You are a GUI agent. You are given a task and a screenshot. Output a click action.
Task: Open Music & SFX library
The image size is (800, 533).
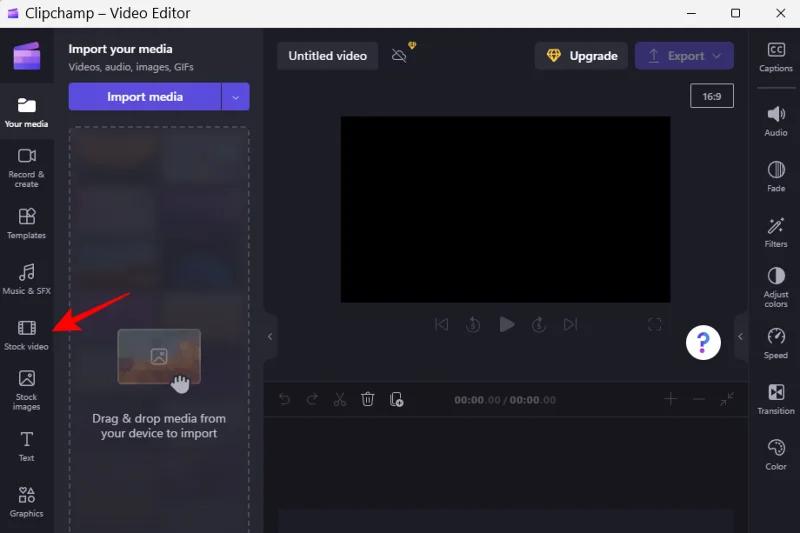[27, 279]
